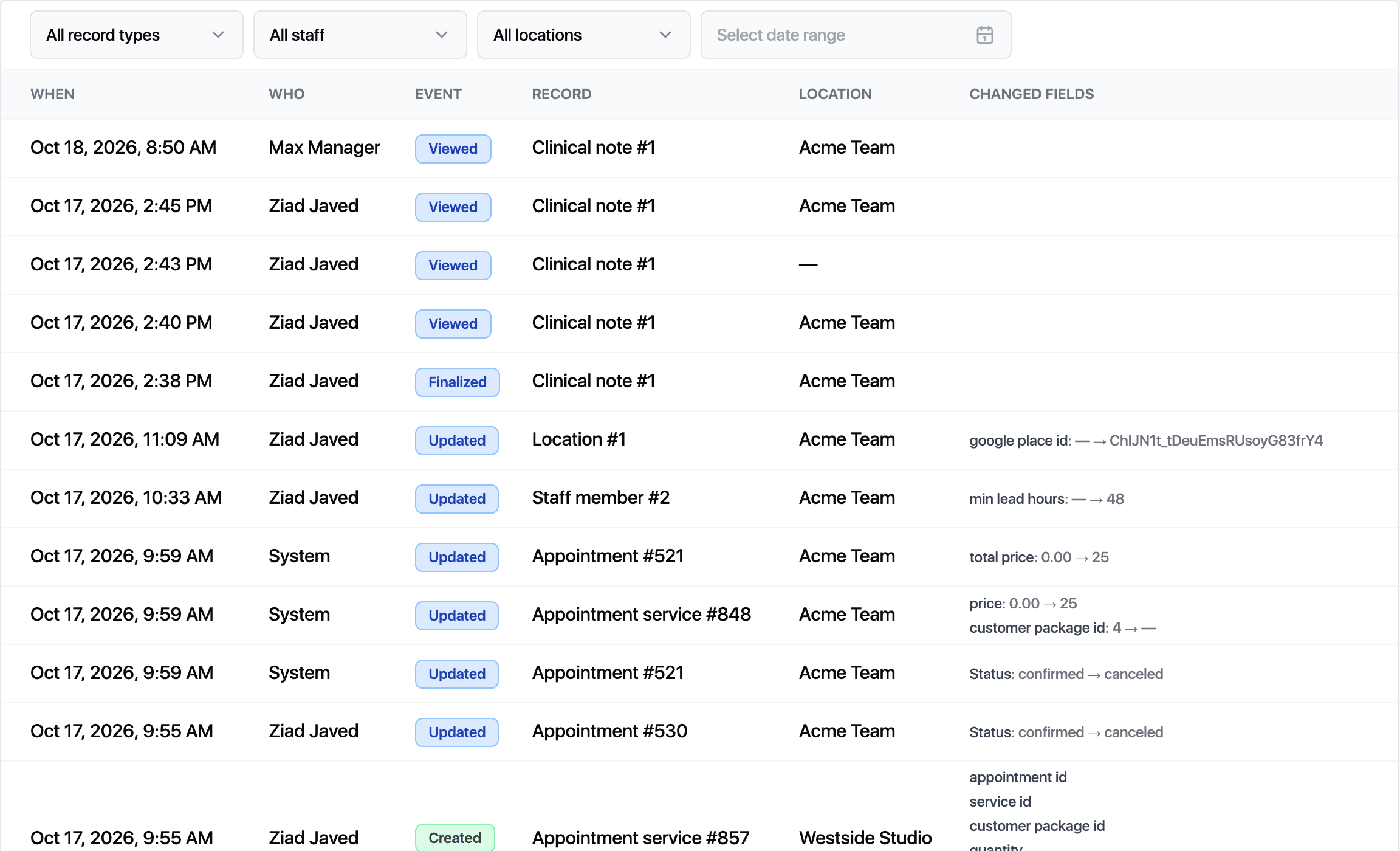Viewport: 1400px width, 851px height.
Task: Click the WHEN column header
Action: [x=53, y=94]
